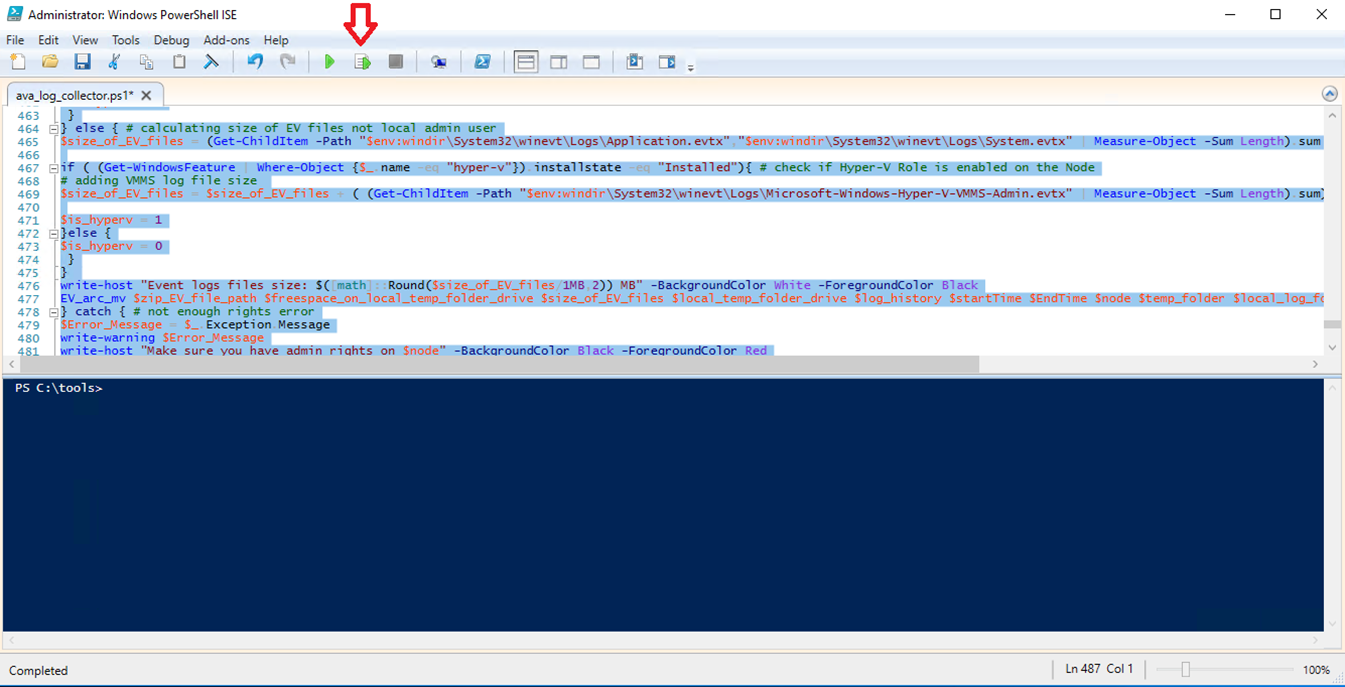Screen dimensions: 1345x687
Task: Open the Debug menu
Action: [x=171, y=40]
